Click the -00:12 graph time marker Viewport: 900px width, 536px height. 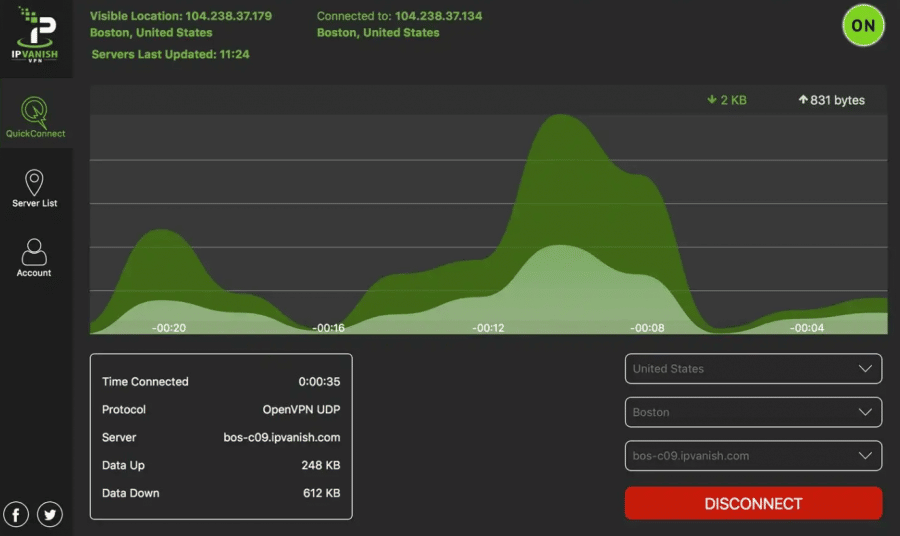[488, 328]
